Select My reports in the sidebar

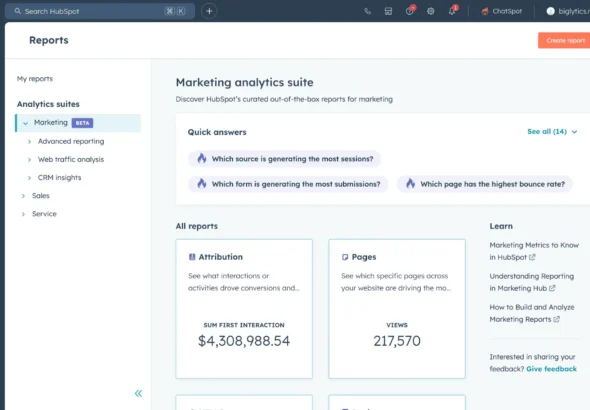coord(35,79)
